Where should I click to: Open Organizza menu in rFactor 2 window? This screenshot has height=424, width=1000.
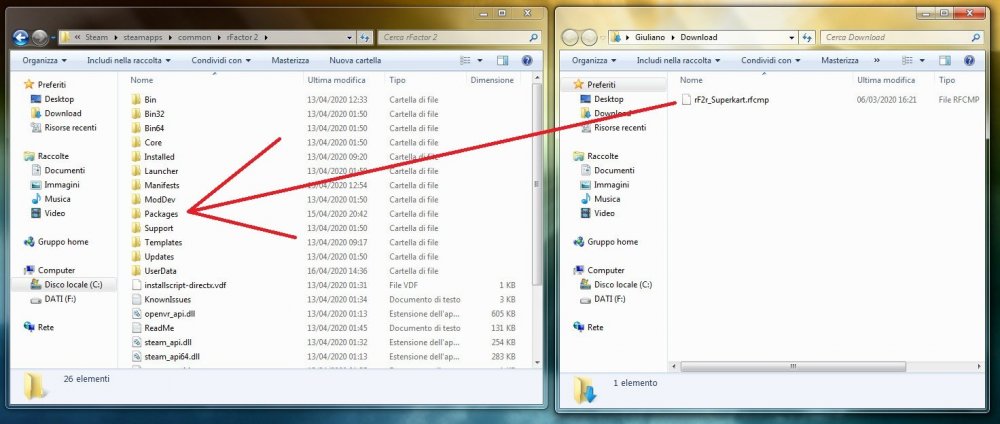[x=44, y=61]
